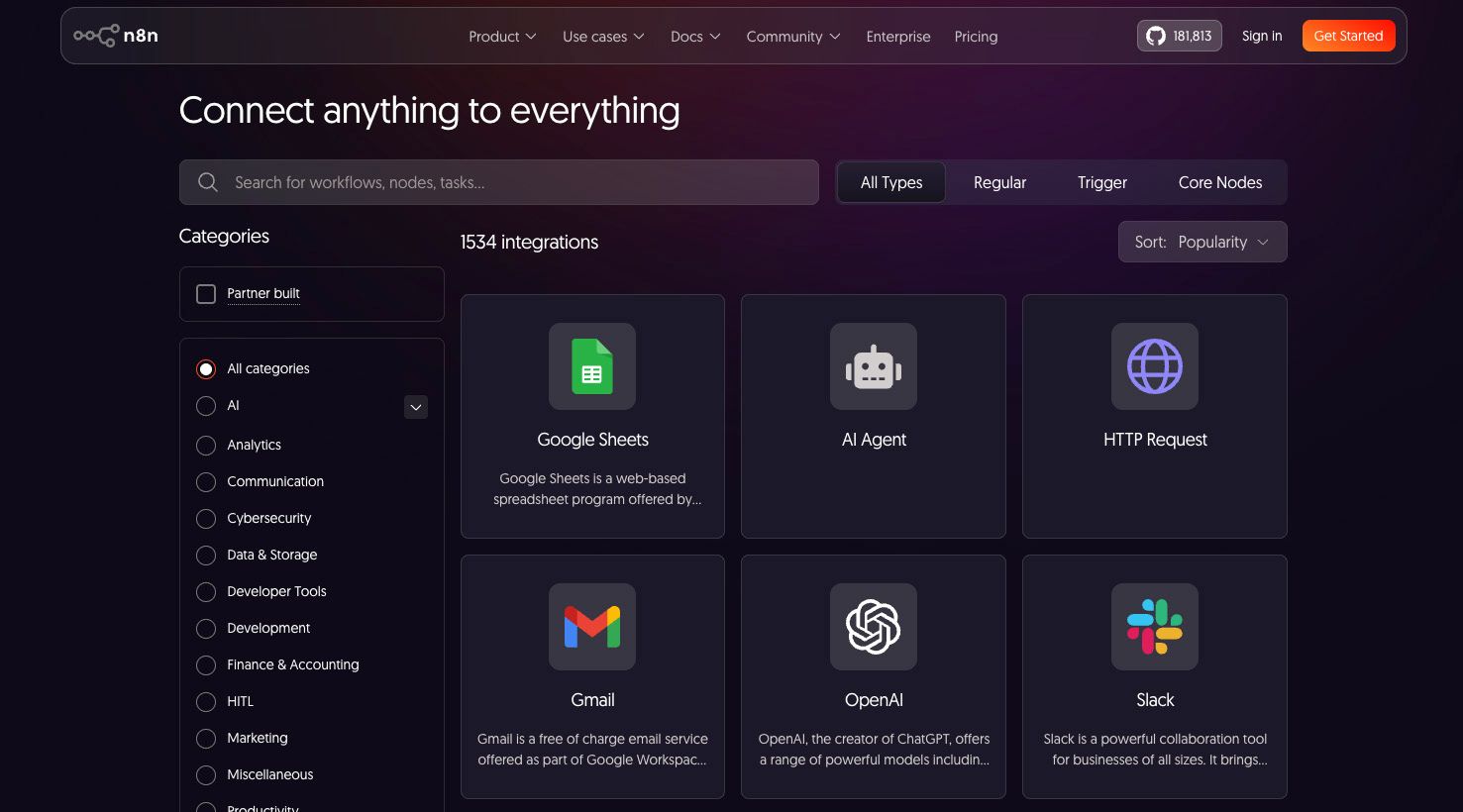
Task: Click the Get Started button
Action: pos(1348,35)
